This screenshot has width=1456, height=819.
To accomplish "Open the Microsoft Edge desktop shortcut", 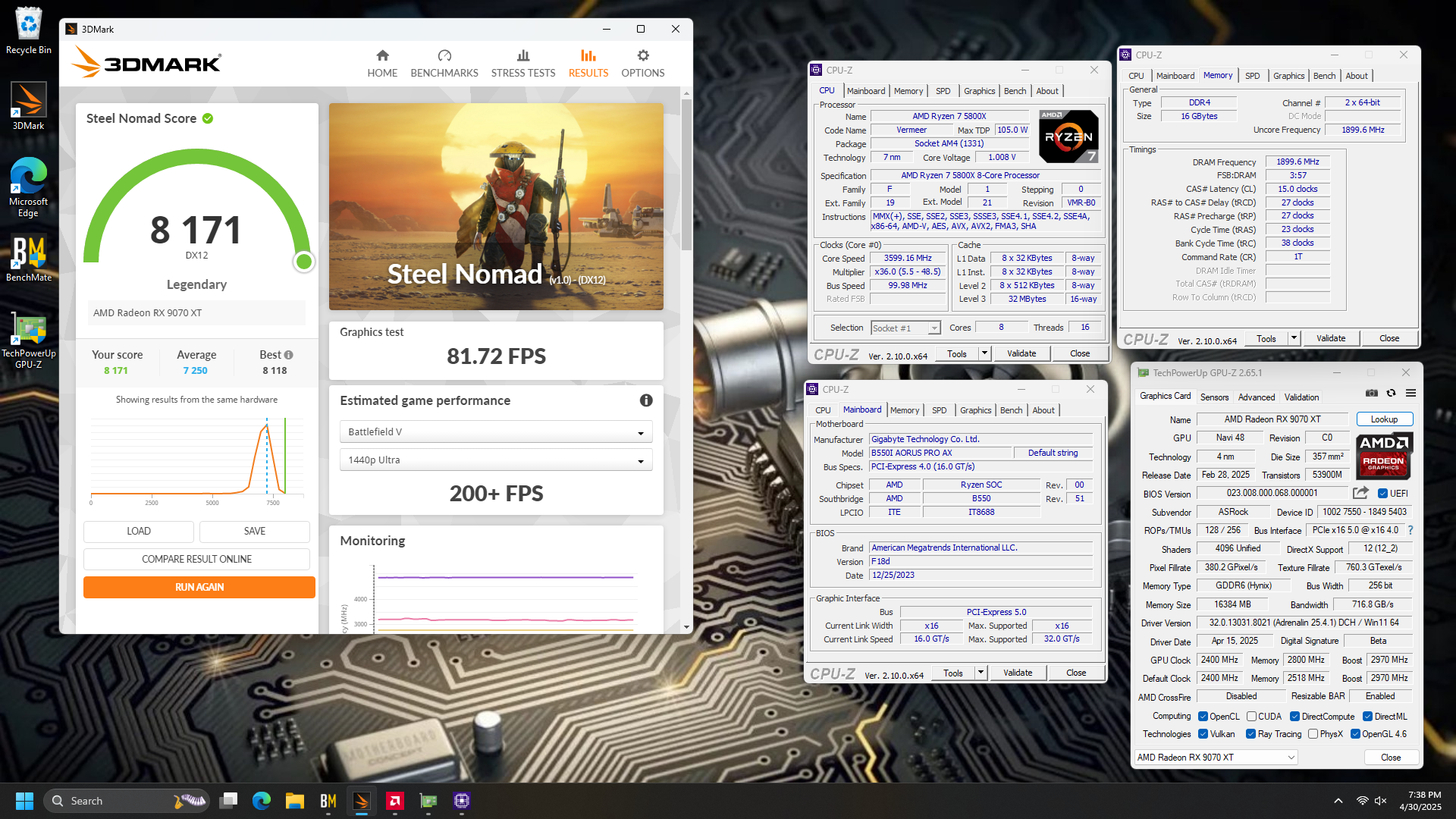I will tap(29, 187).
